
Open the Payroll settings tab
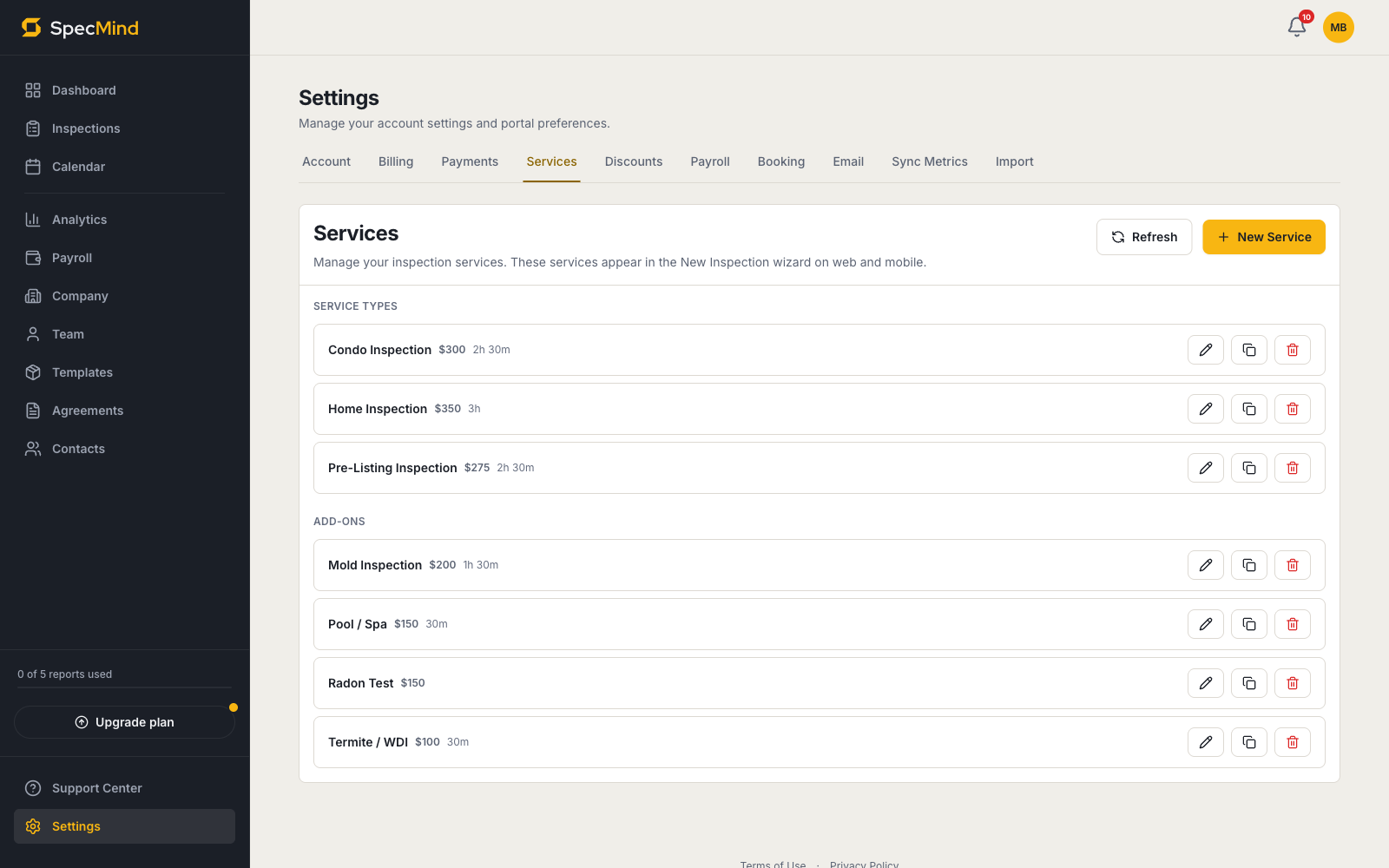click(x=710, y=161)
